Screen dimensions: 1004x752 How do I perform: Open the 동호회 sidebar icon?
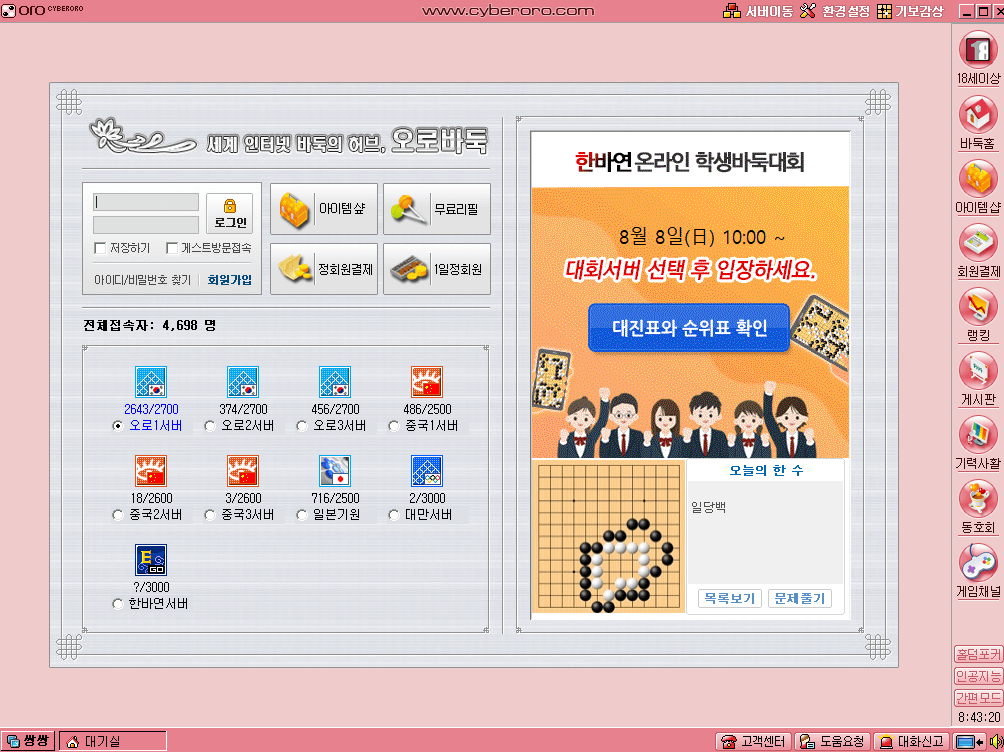click(x=978, y=499)
